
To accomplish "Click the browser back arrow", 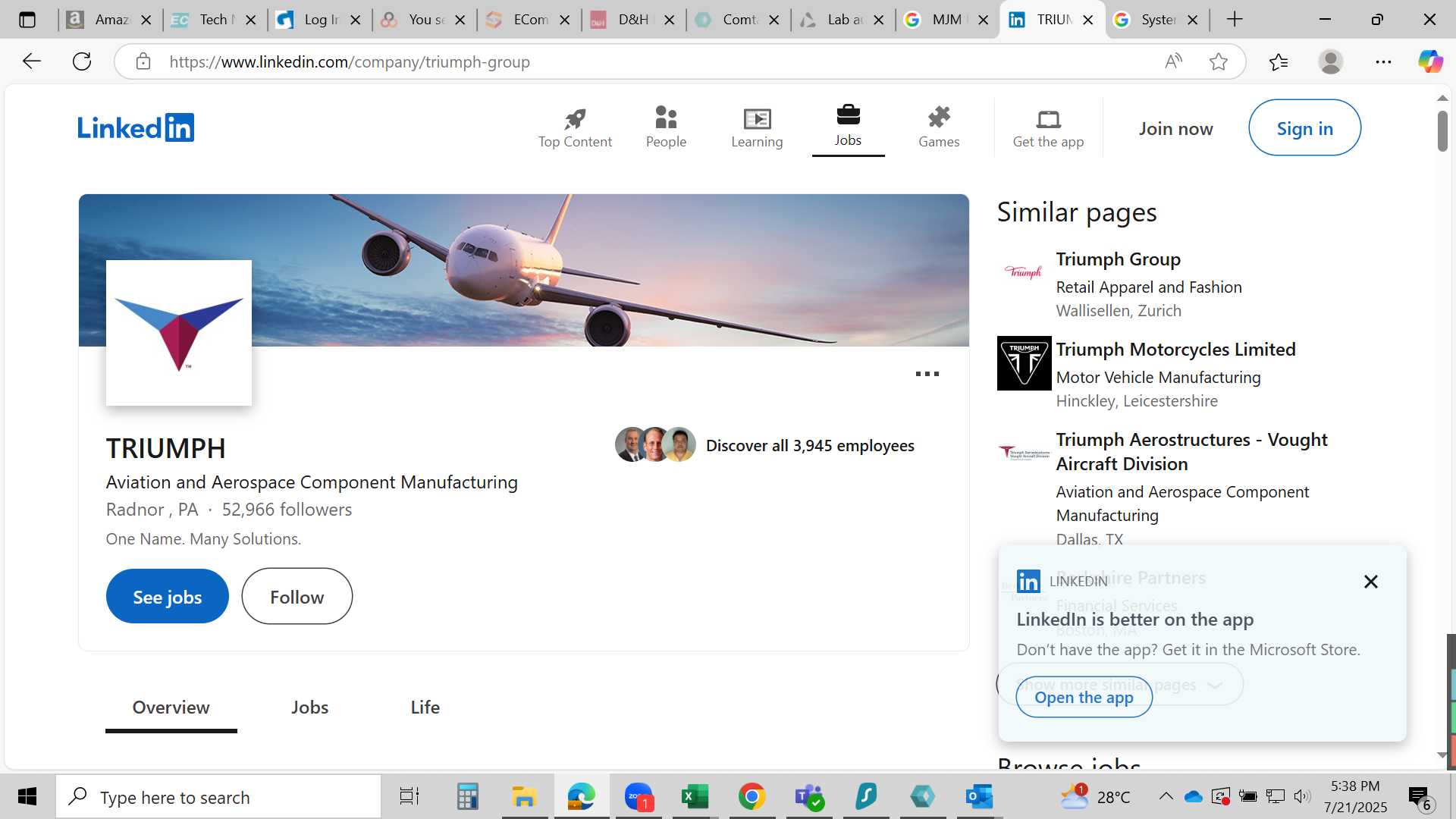I will click(x=32, y=61).
